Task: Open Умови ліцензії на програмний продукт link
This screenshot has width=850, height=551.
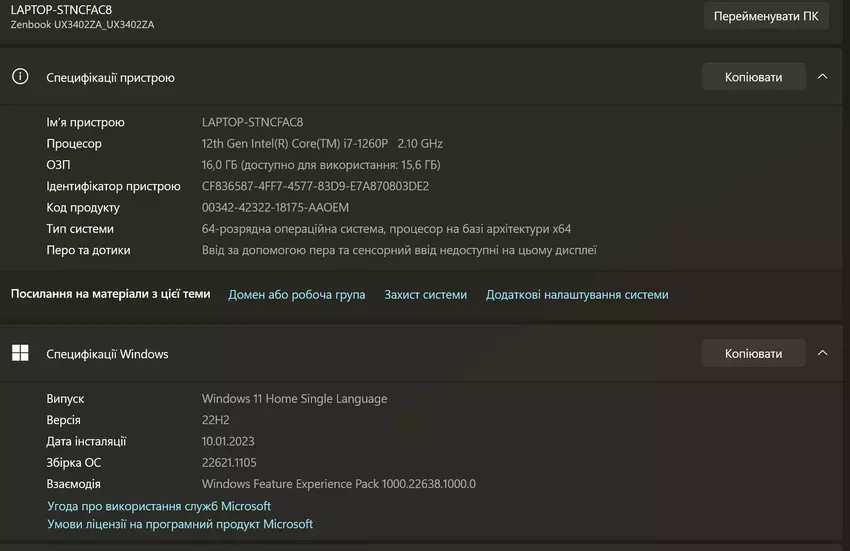Action: [180, 524]
